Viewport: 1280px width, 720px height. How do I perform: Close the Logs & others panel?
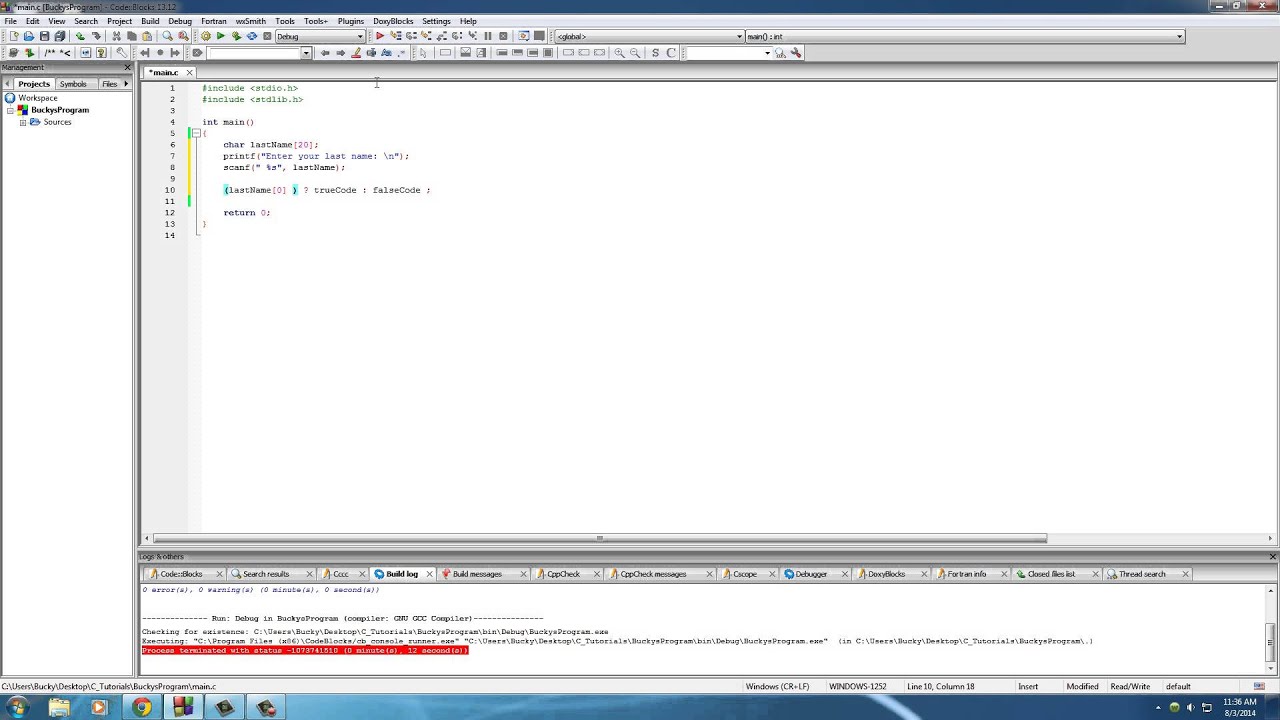[x=1272, y=556]
